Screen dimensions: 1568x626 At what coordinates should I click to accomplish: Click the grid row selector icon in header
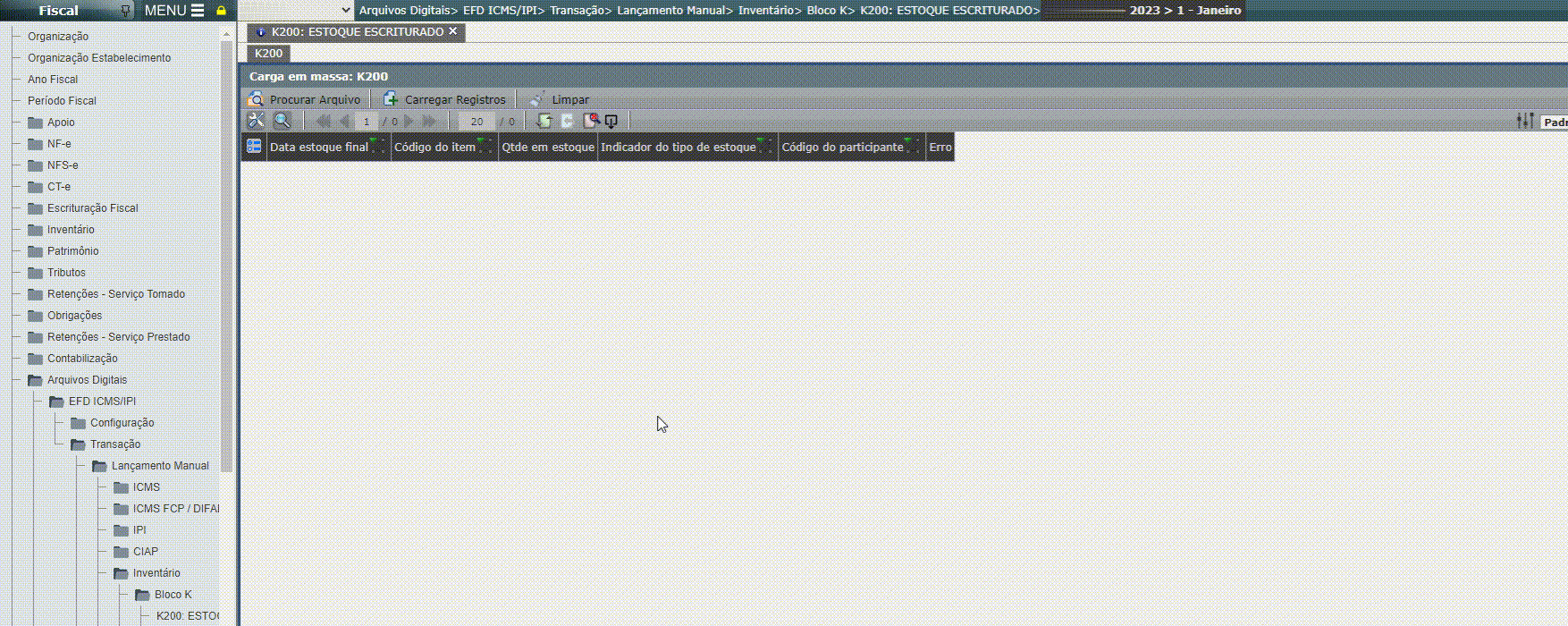coord(254,147)
